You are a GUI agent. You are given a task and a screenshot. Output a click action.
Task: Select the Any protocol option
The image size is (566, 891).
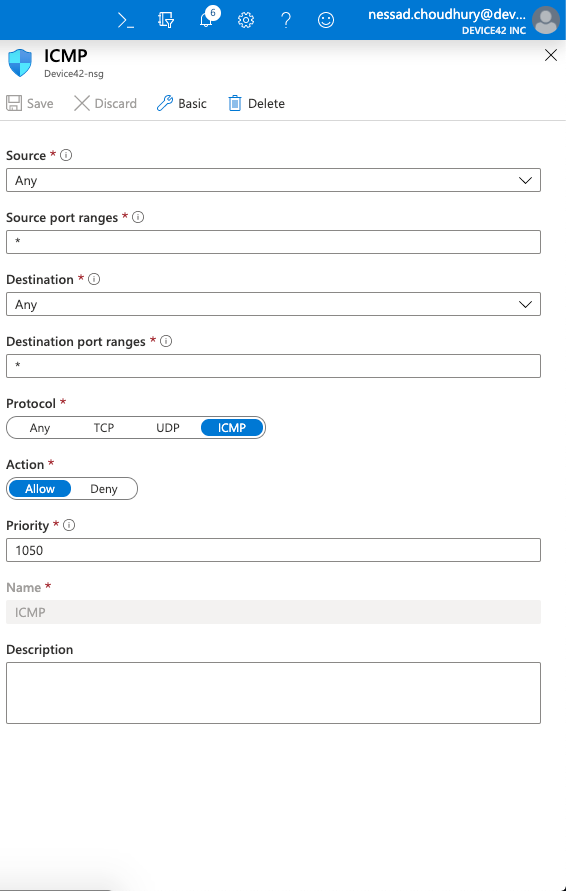pyautogui.click(x=40, y=428)
